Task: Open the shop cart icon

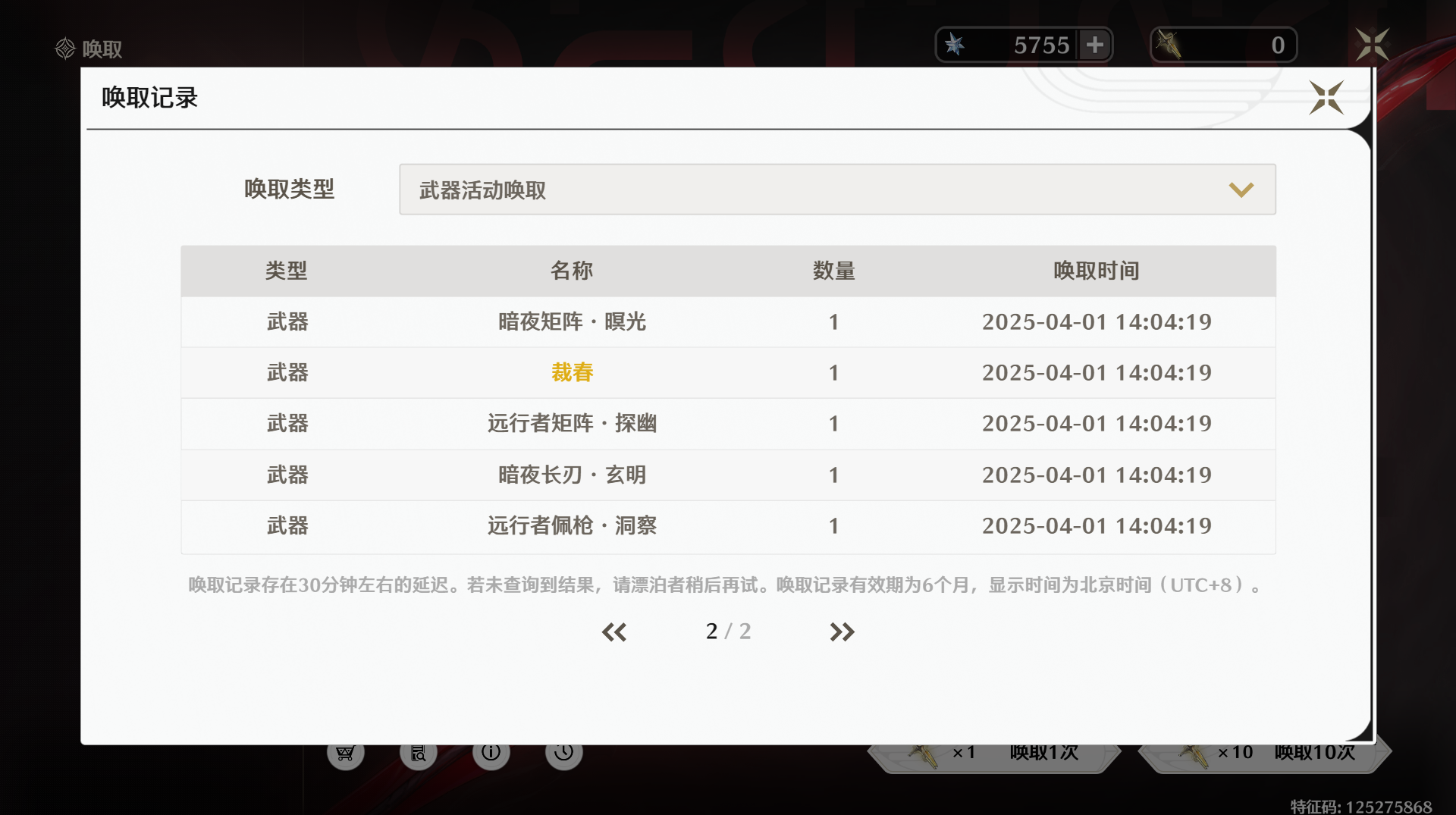Action: [345, 754]
